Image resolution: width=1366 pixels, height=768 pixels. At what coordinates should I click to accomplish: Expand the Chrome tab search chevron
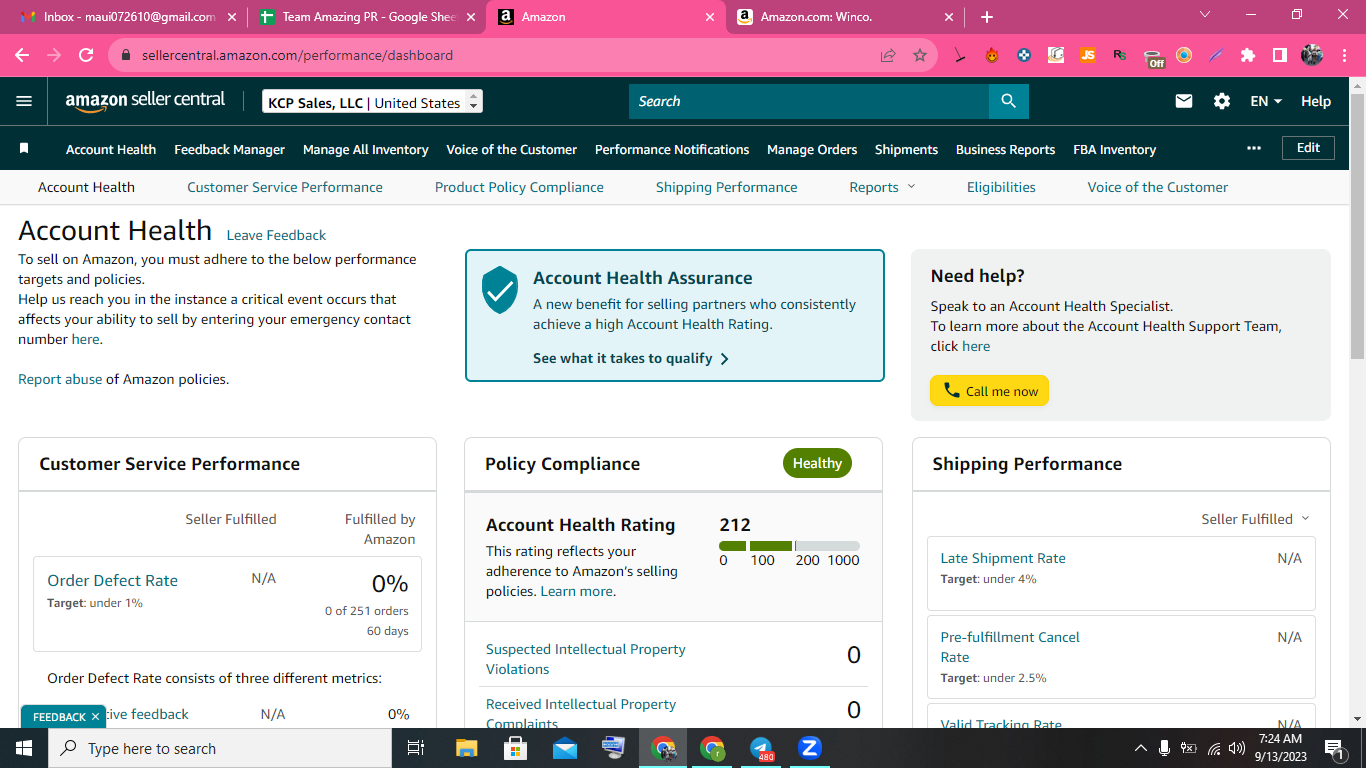1205,15
